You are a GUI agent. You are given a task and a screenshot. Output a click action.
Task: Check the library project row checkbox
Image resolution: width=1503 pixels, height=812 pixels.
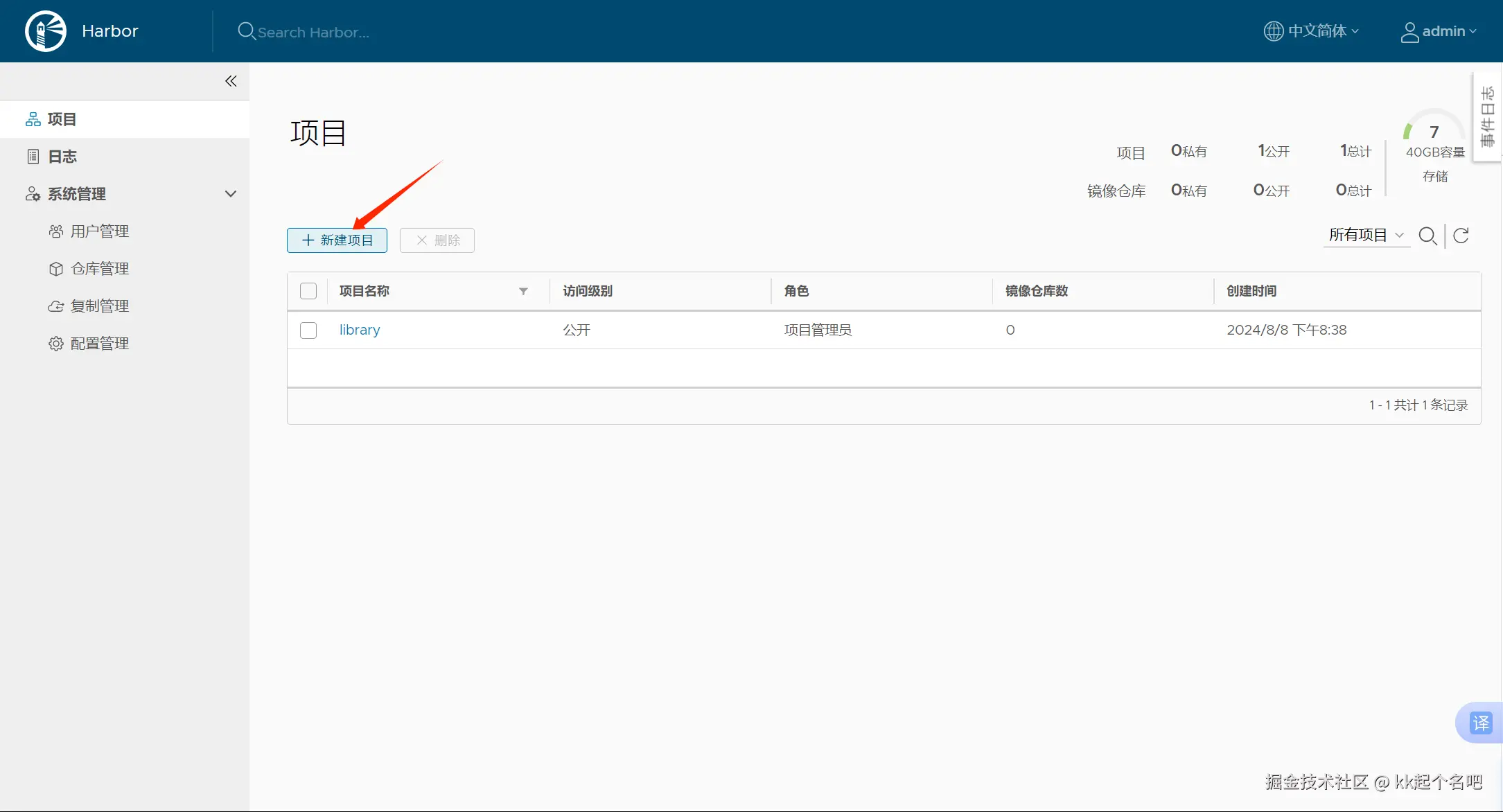(308, 330)
